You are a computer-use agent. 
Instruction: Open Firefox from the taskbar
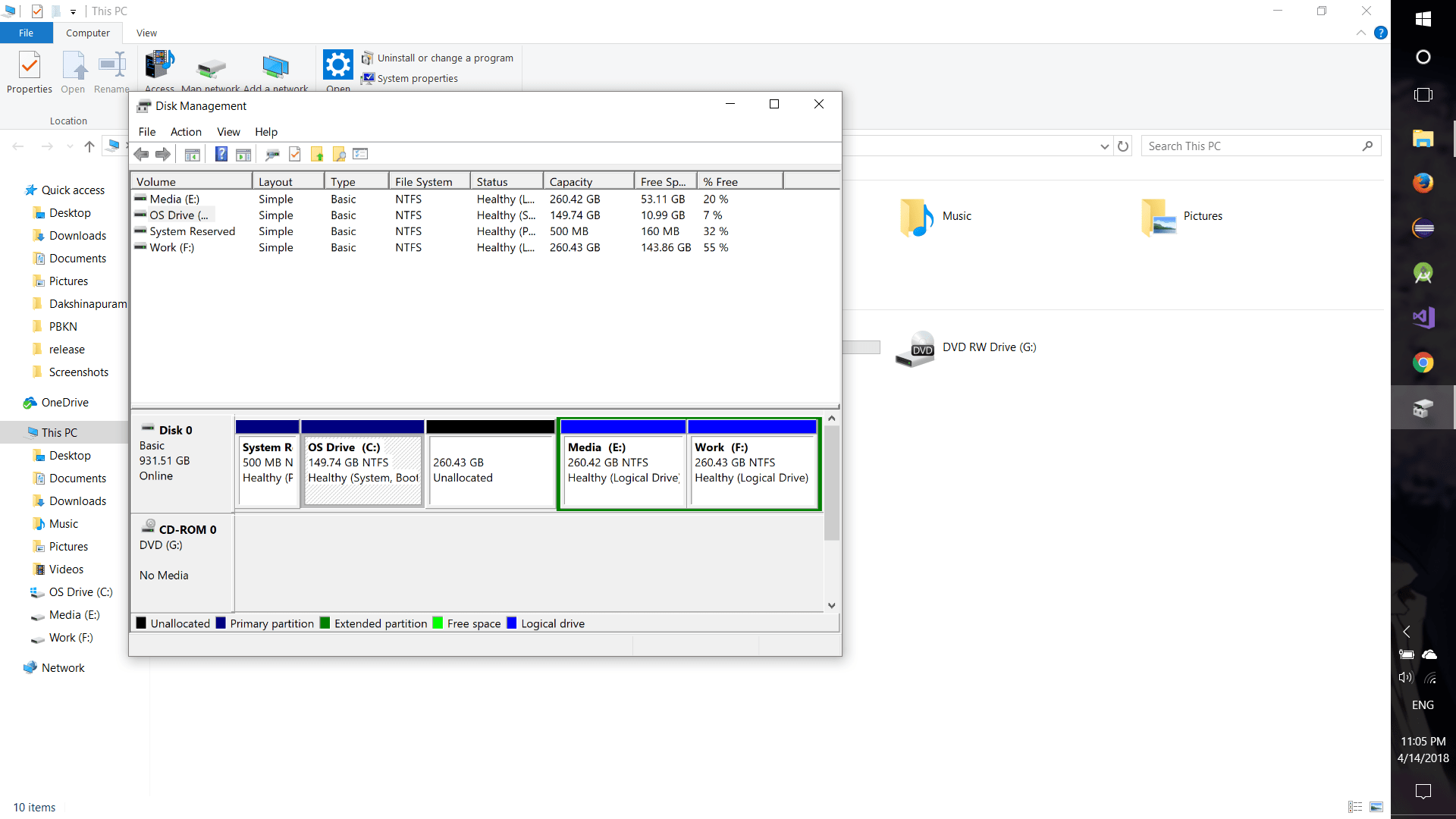point(1423,183)
